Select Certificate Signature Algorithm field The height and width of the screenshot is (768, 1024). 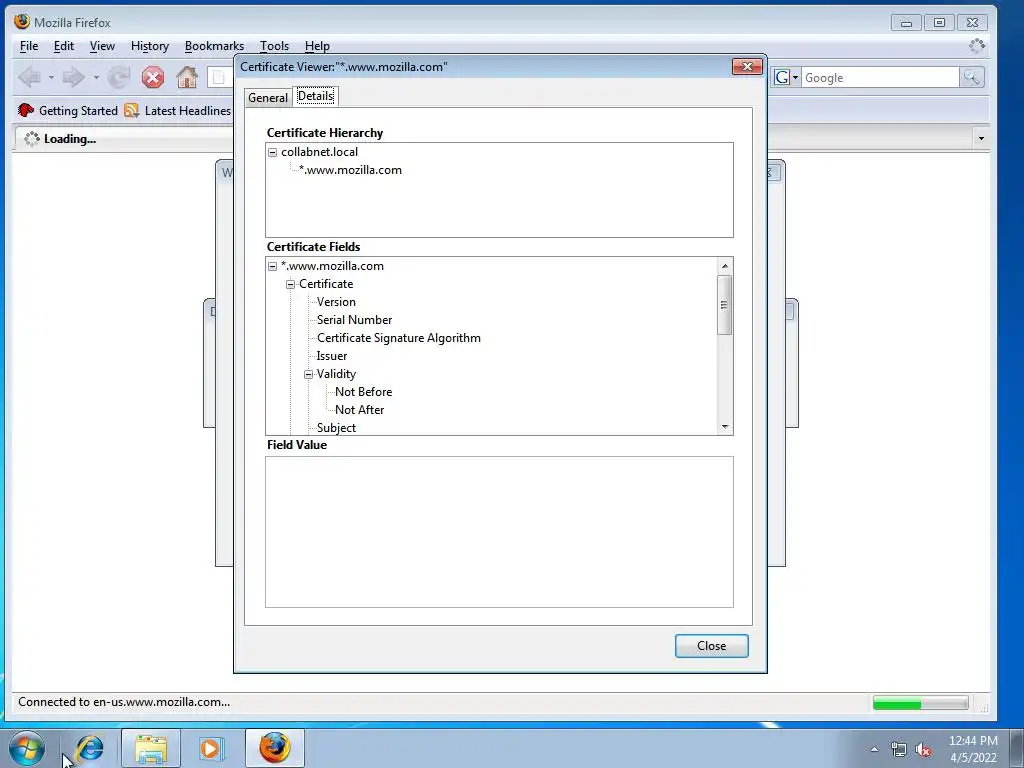[399, 338]
